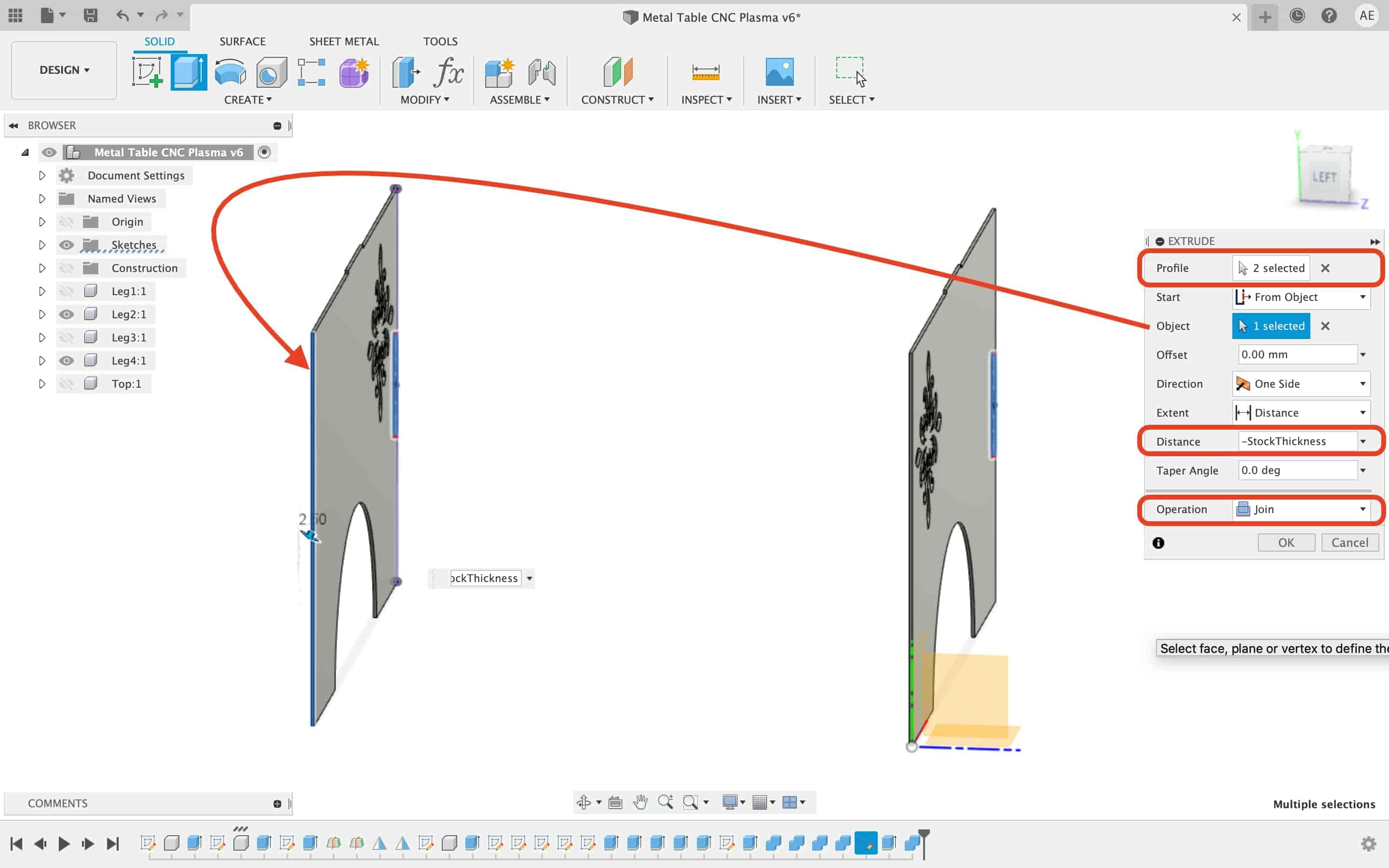This screenshot has height=868, width=1389.
Task: Open the DESIGN workspace dropdown
Action: click(x=64, y=70)
